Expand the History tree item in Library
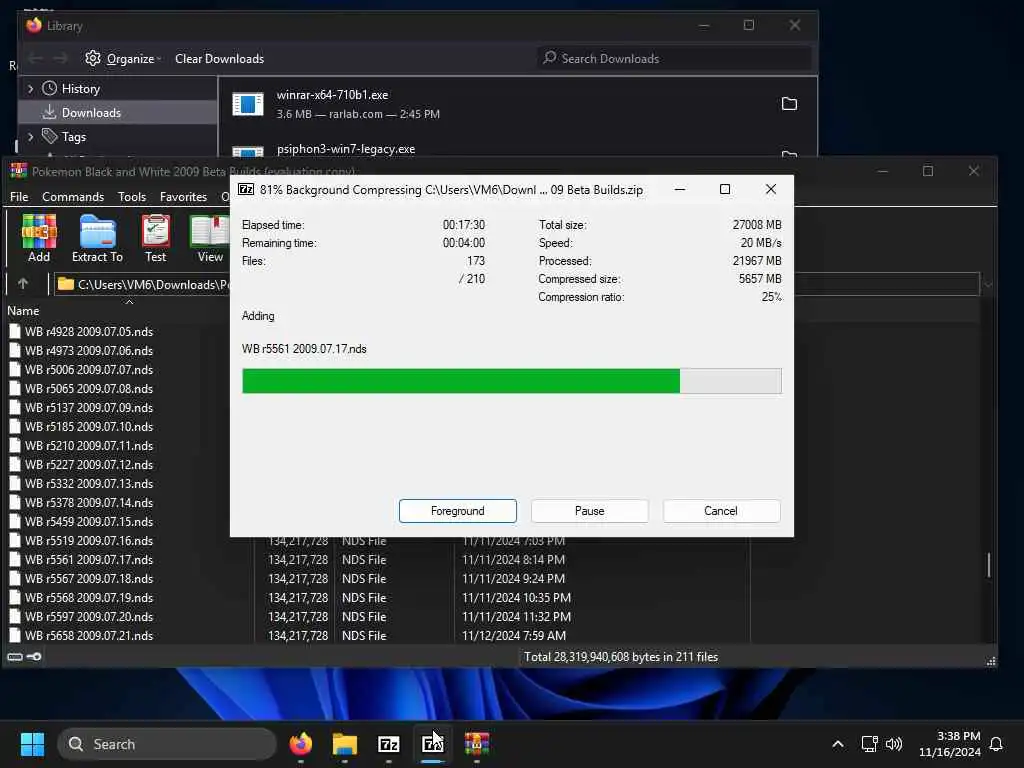Viewport: 1024px width, 768px height. [30, 88]
